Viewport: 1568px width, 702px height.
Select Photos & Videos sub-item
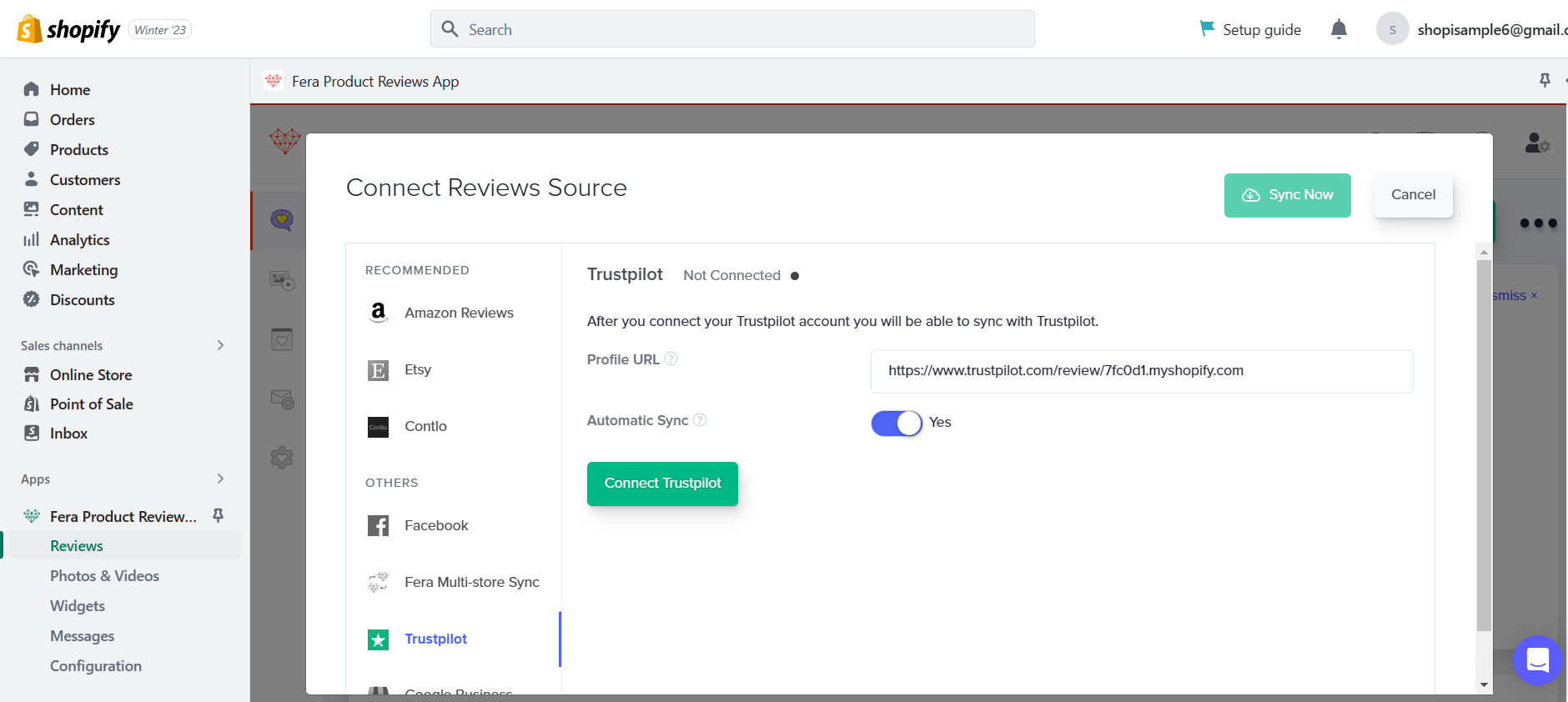pyautogui.click(x=104, y=575)
